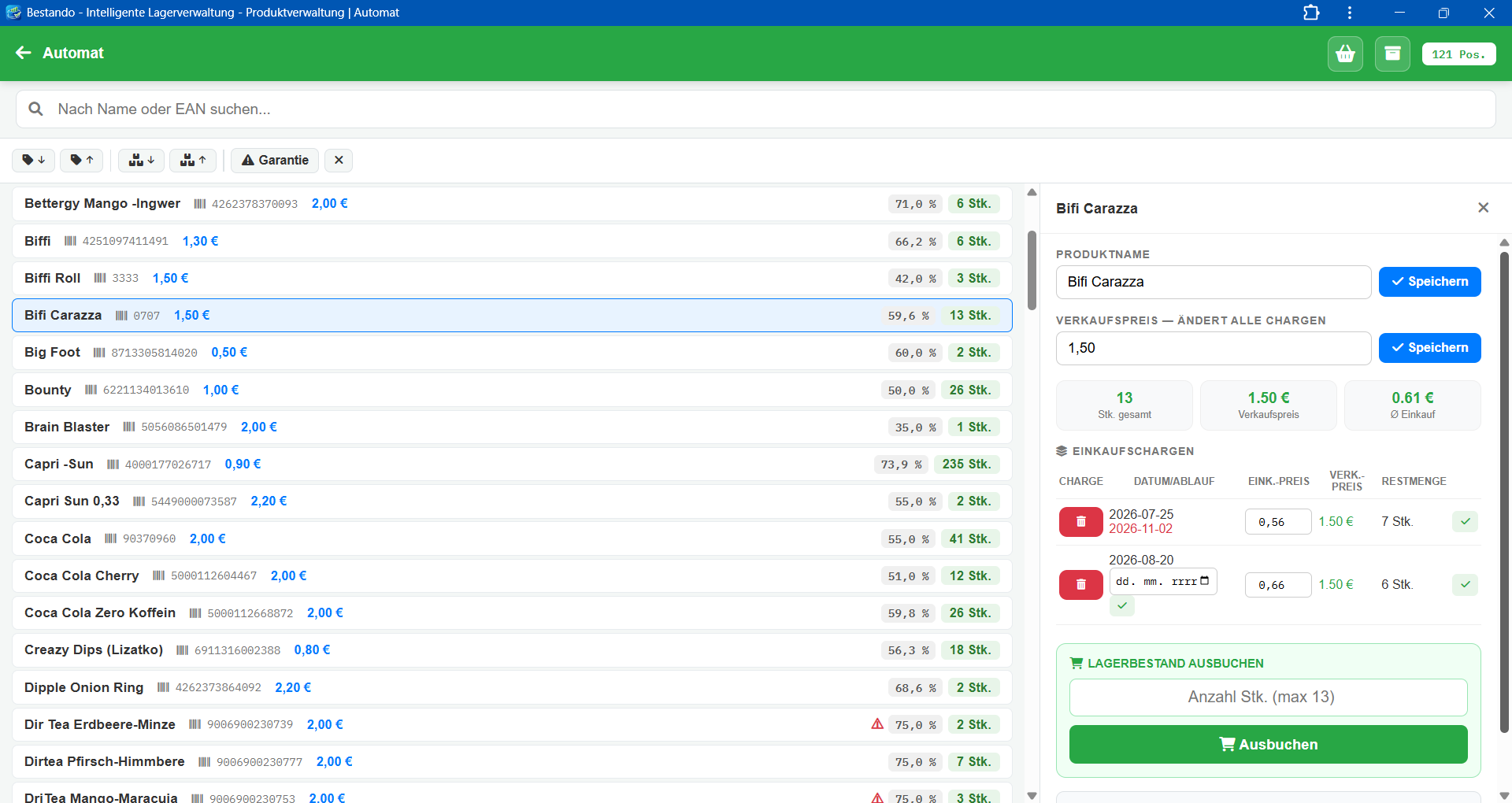This screenshot has width=1512, height=803.
Task: Click the 73,9 % margin badge
Action: (x=901, y=464)
